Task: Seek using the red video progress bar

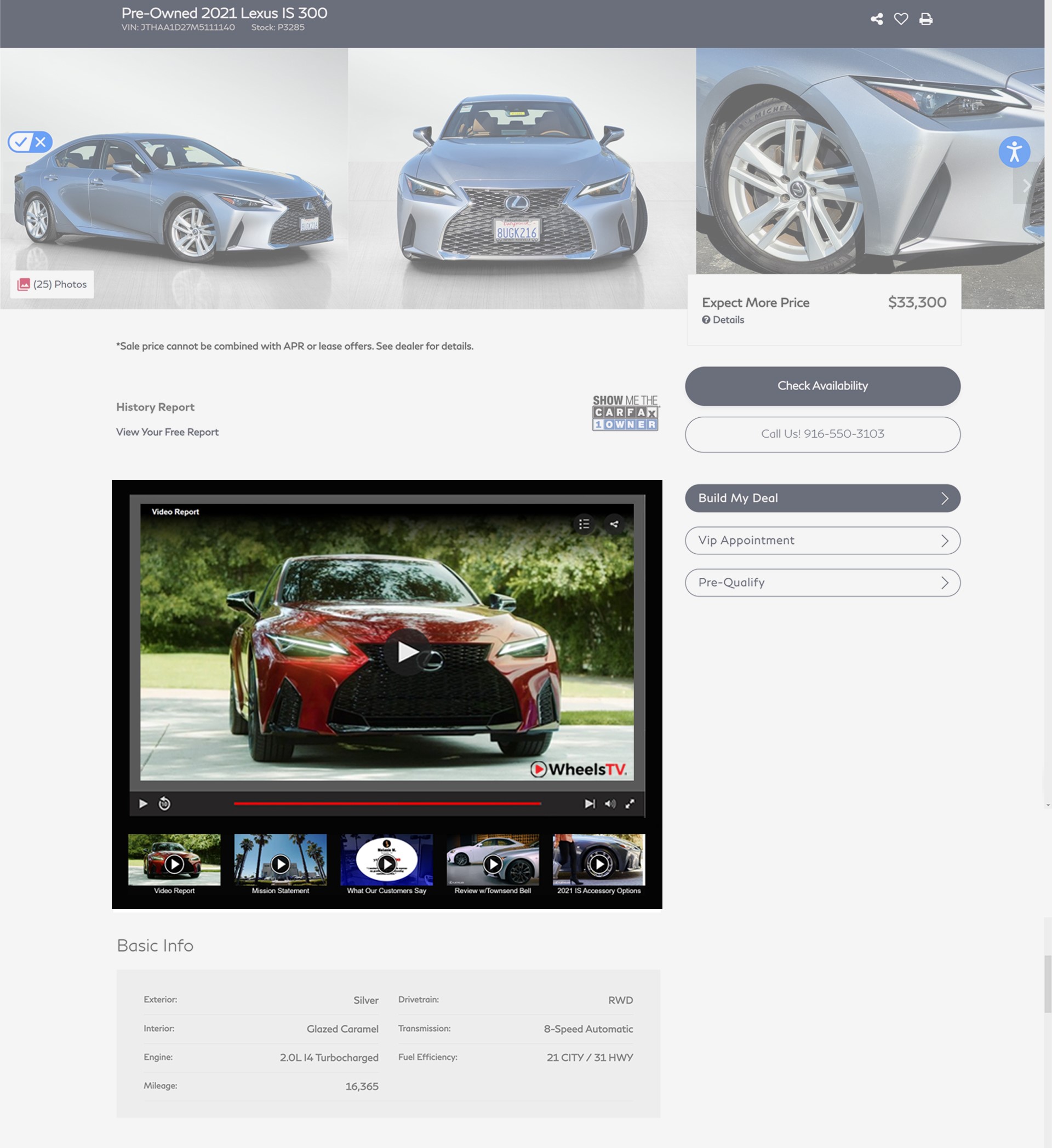Action: point(387,803)
